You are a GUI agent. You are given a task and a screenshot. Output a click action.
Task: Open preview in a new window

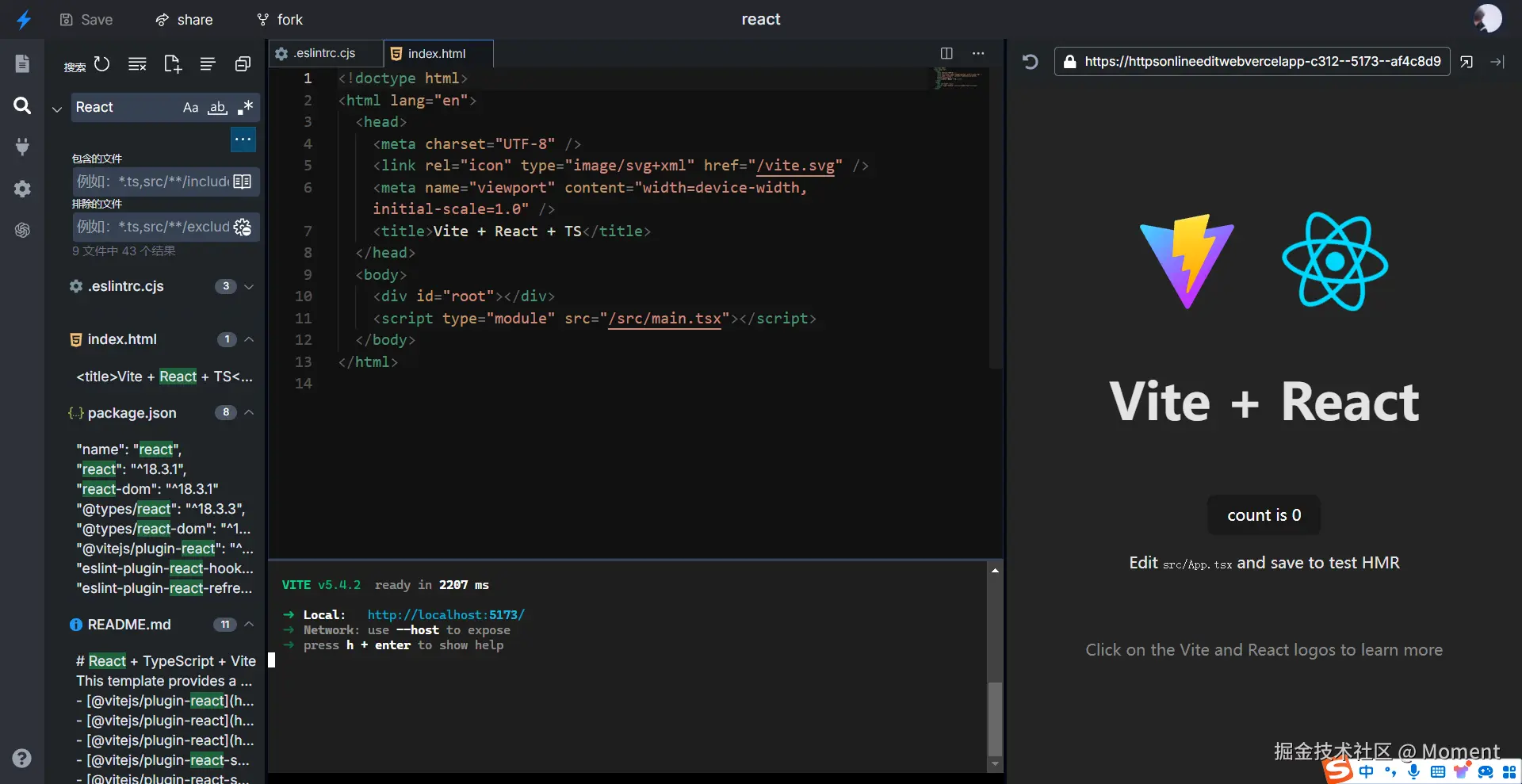coord(1467,61)
